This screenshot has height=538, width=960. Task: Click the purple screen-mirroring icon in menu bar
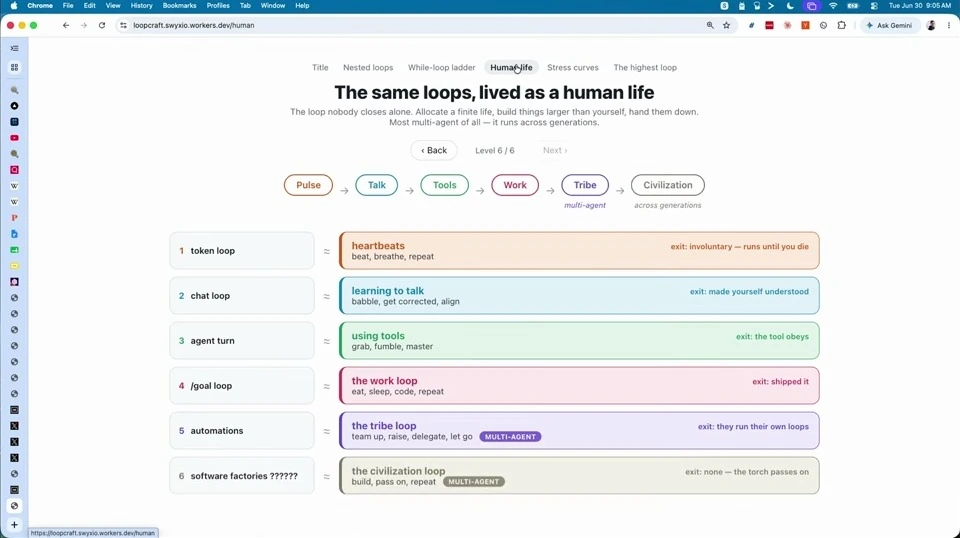coord(812,6)
